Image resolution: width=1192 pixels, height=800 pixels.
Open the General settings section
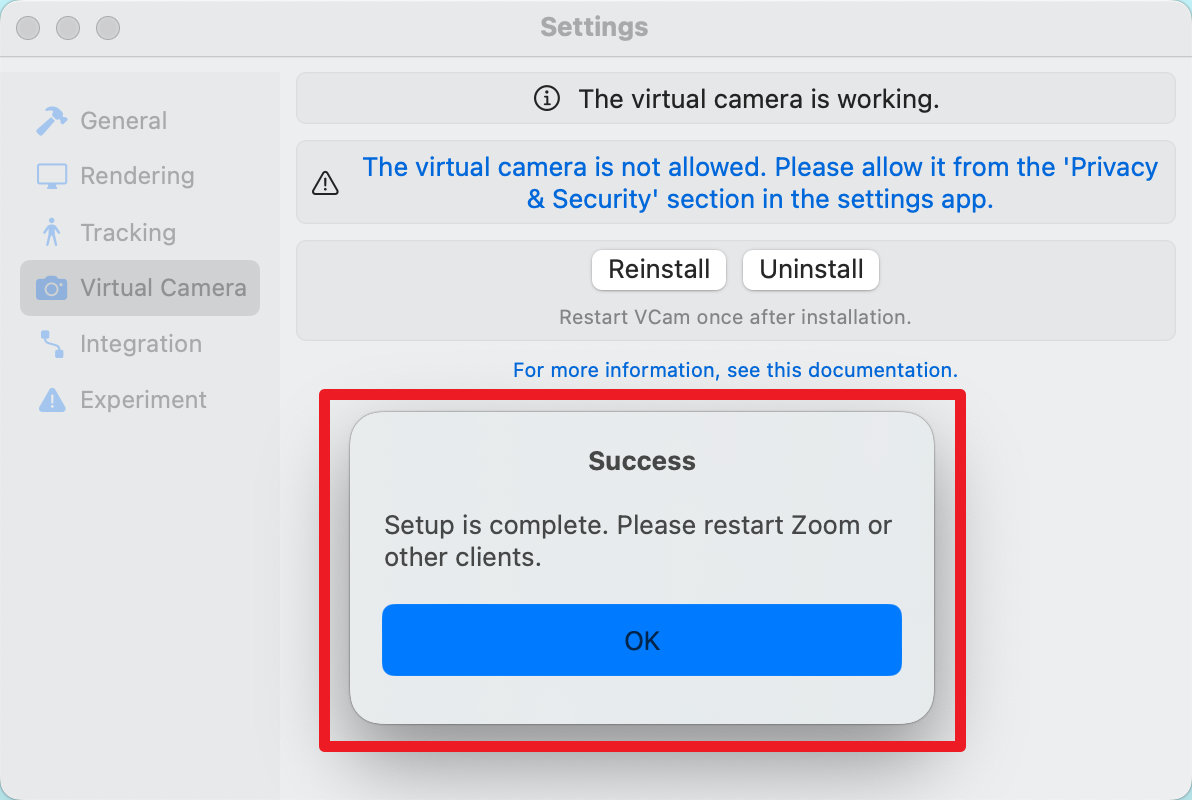pos(123,121)
